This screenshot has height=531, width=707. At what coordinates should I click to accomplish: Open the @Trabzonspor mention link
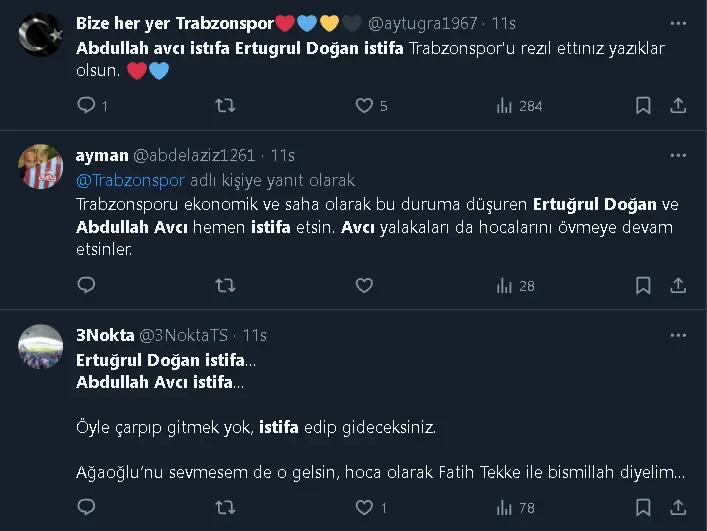point(130,181)
